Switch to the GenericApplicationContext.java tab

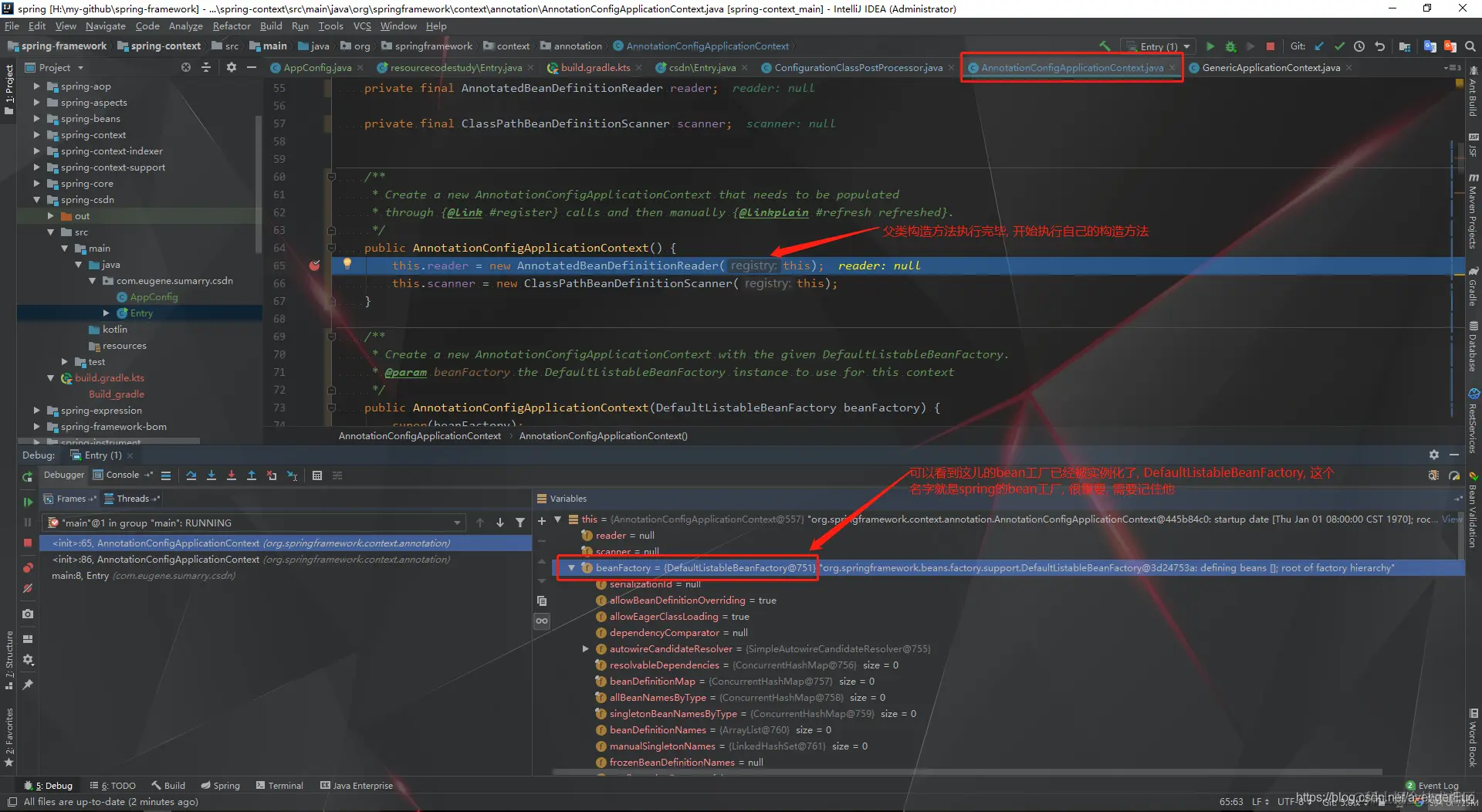click(x=1271, y=68)
